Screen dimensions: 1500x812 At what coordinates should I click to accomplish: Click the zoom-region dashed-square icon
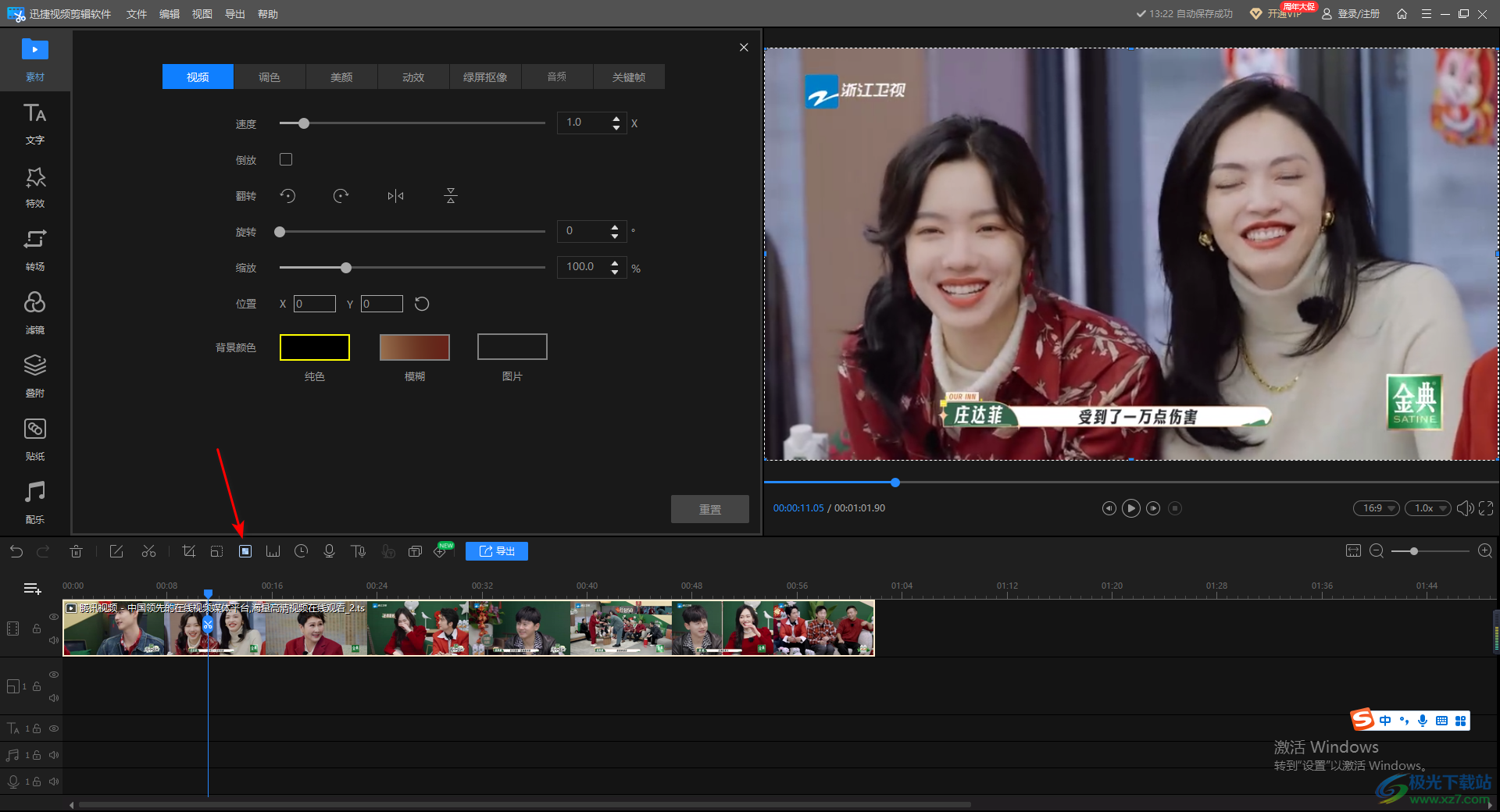(216, 551)
